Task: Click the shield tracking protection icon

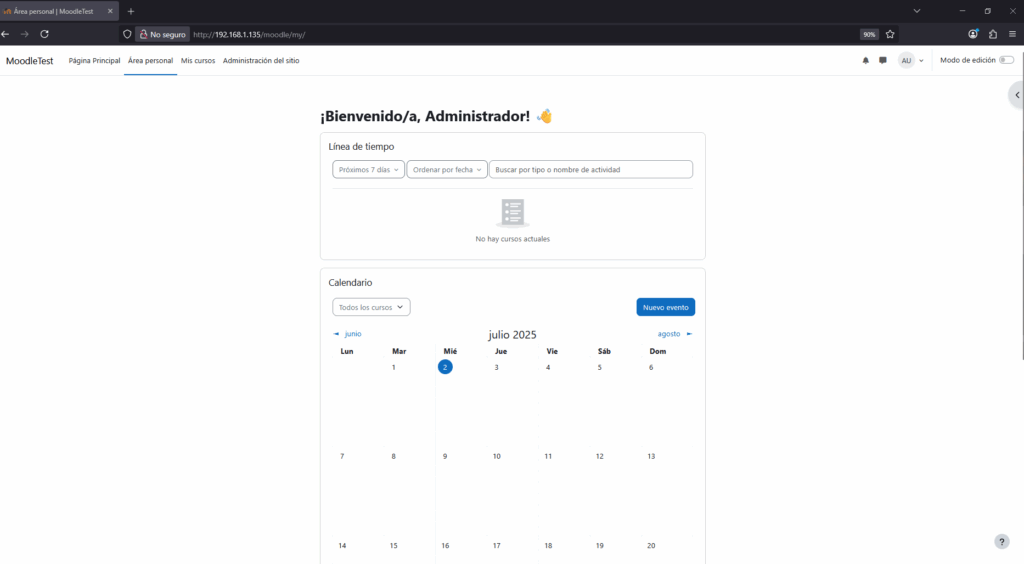Action: coord(127,34)
